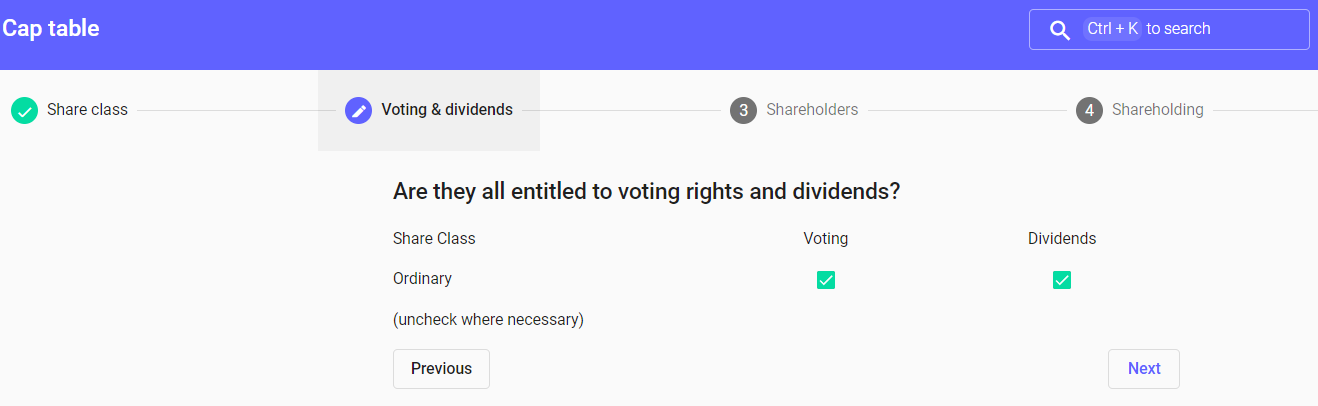Click the green checkmark Share class icon

coord(24,110)
